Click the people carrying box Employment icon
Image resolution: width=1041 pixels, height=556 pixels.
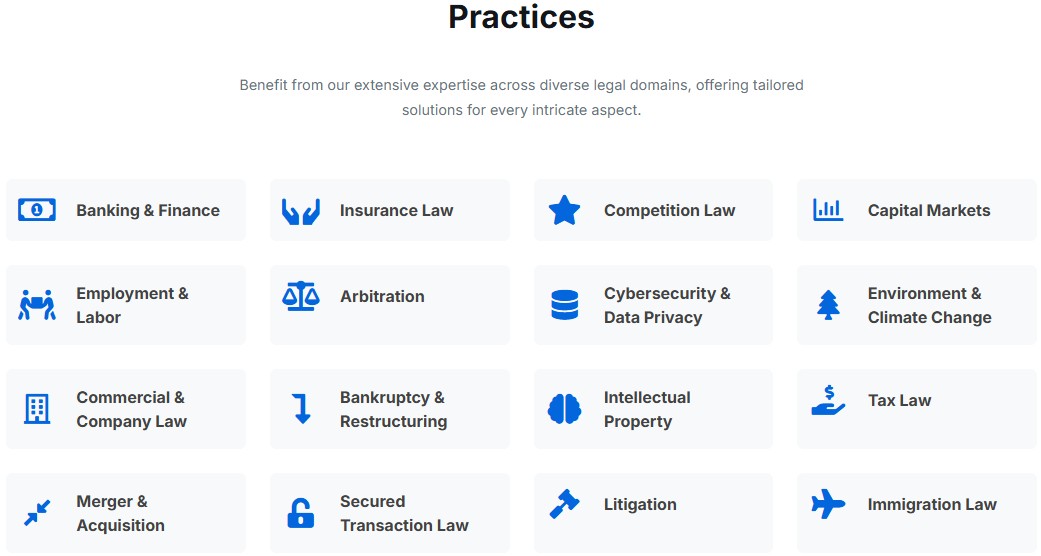coord(37,305)
